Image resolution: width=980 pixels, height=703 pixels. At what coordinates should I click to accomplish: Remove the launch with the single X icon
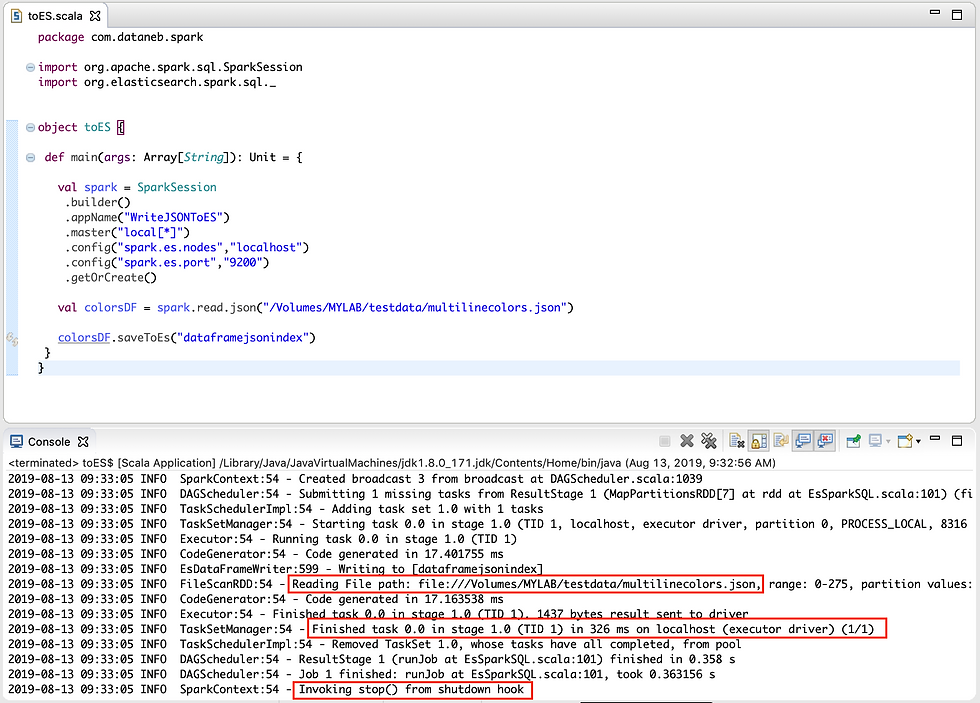click(687, 441)
